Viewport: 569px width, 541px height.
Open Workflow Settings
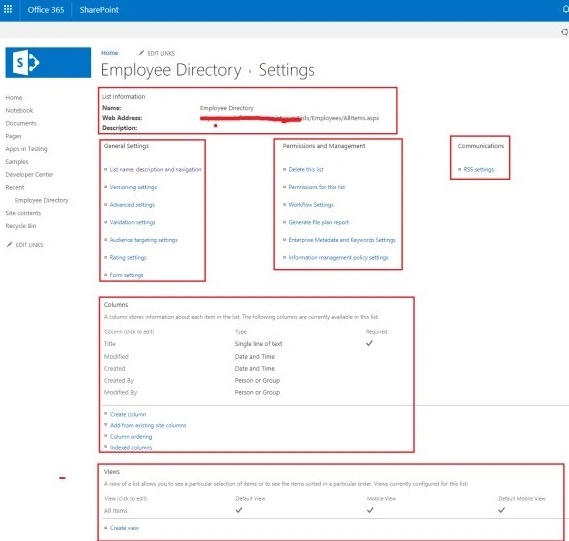click(311, 205)
